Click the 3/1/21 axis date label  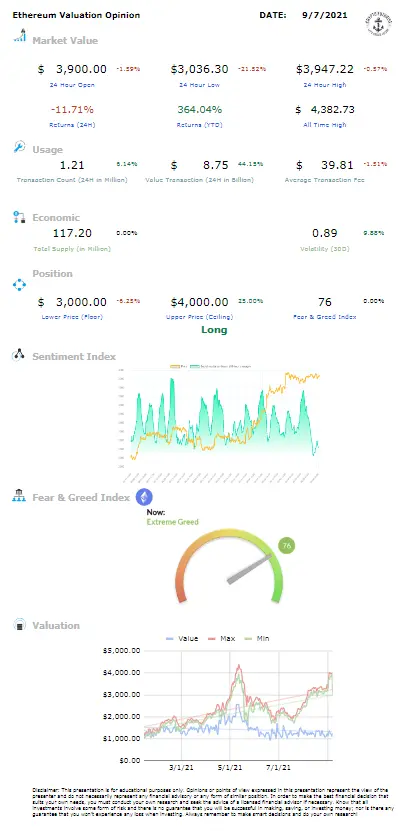click(x=182, y=767)
